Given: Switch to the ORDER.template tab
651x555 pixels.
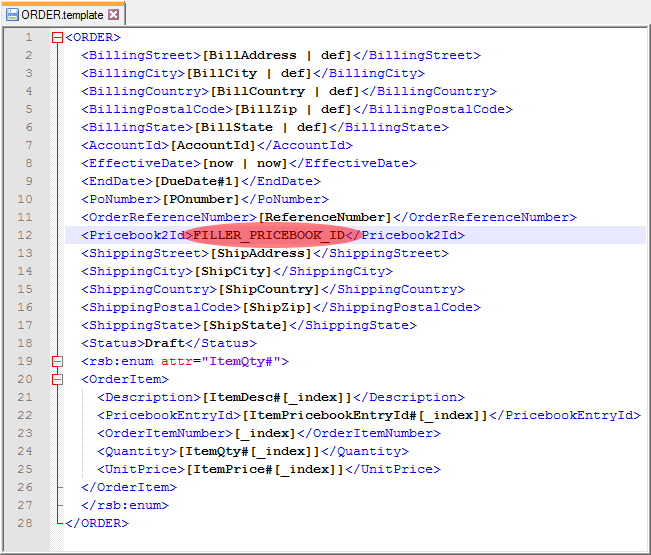Looking at the screenshot, I should tap(62, 15).
